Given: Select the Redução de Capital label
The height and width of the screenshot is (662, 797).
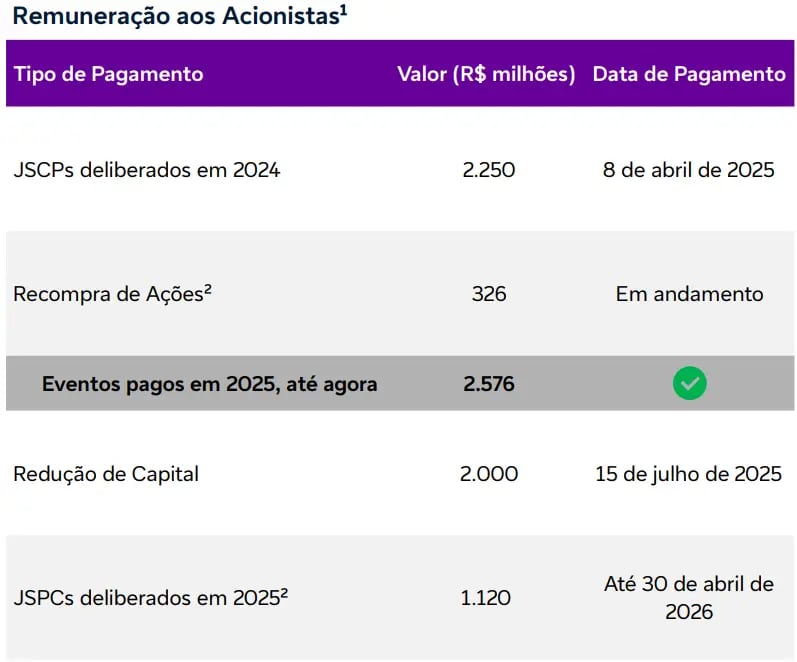Looking at the screenshot, I should coord(106,474).
